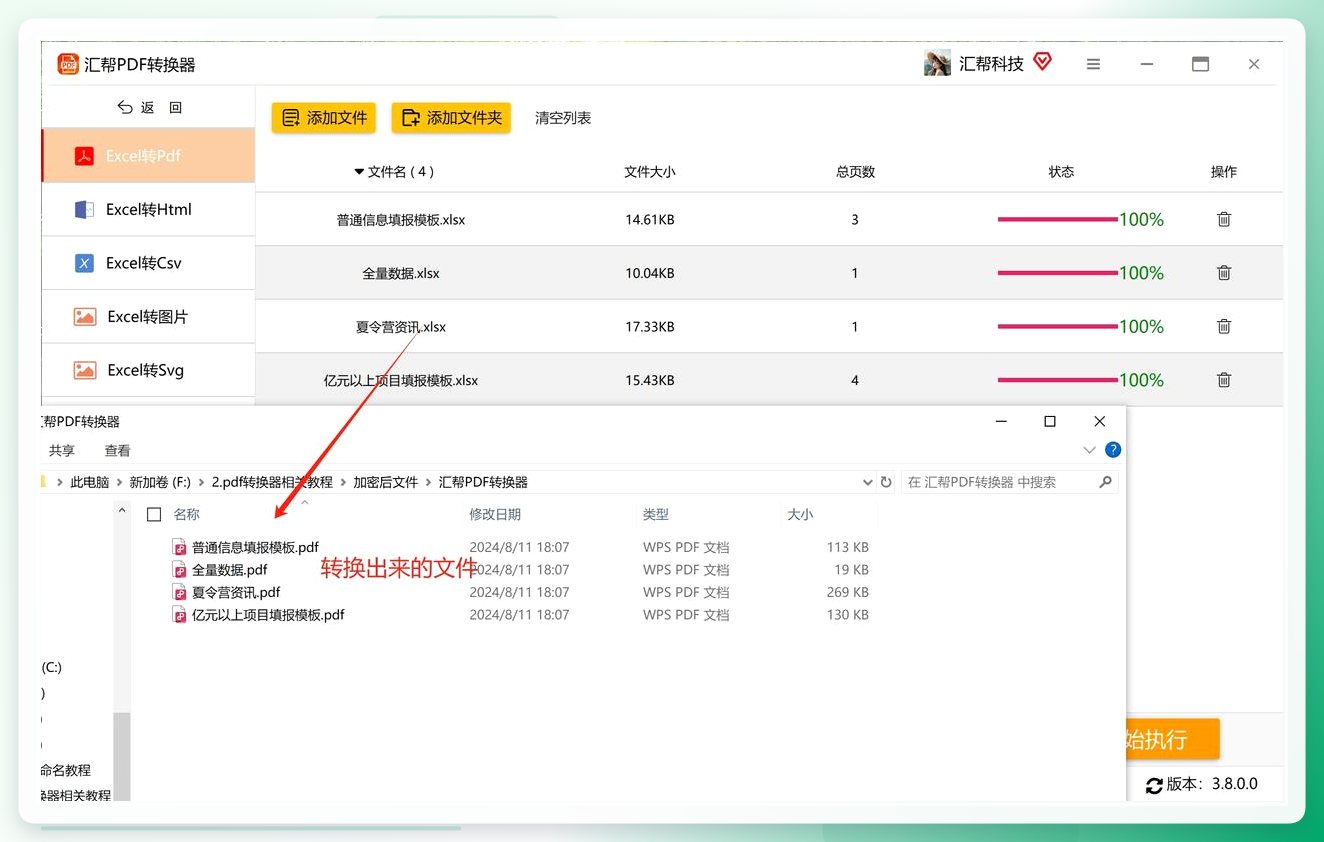The height and width of the screenshot is (842, 1324).
Task: Open Explorer help with the blue question mark
Action: [x=1113, y=450]
